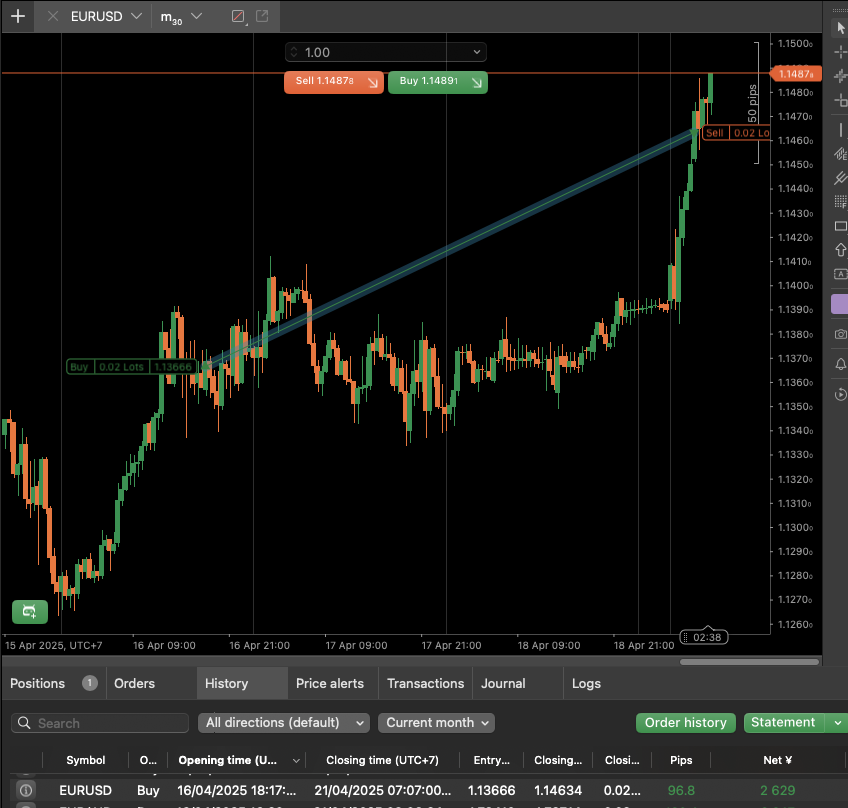Select the Andrews pitchfork tool
Viewport: 848px width, 808px height.
pos(840,178)
